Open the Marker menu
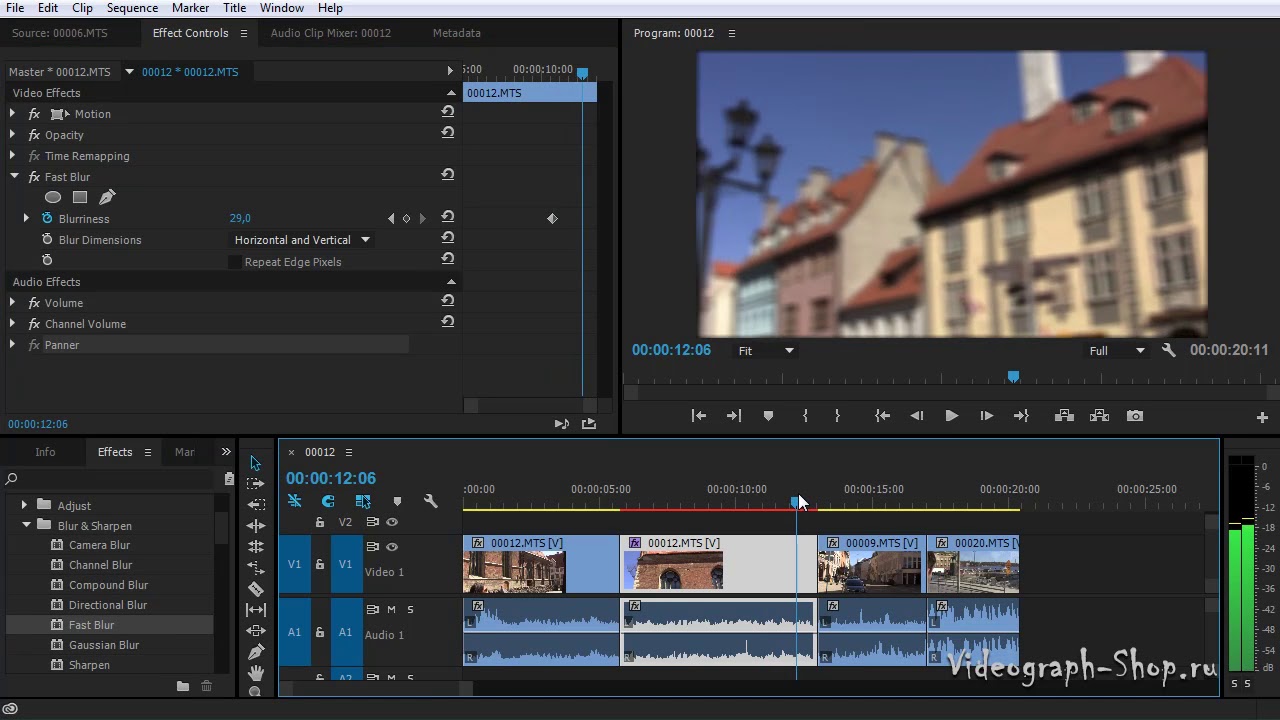Image resolution: width=1280 pixels, height=720 pixels. click(x=190, y=8)
